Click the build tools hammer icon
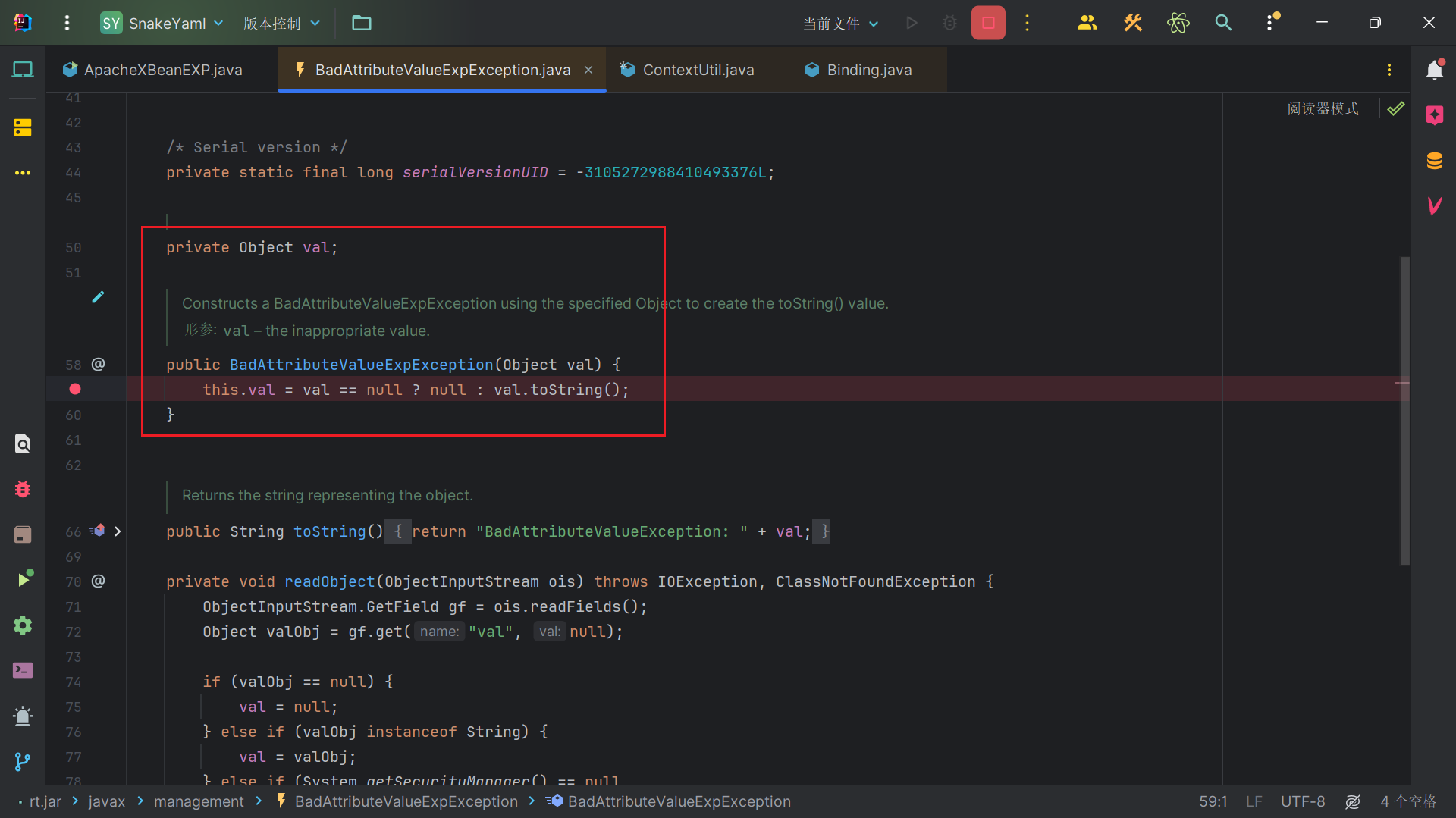The width and height of the screenshot is (1456, 818). [x=1132, y=24]
